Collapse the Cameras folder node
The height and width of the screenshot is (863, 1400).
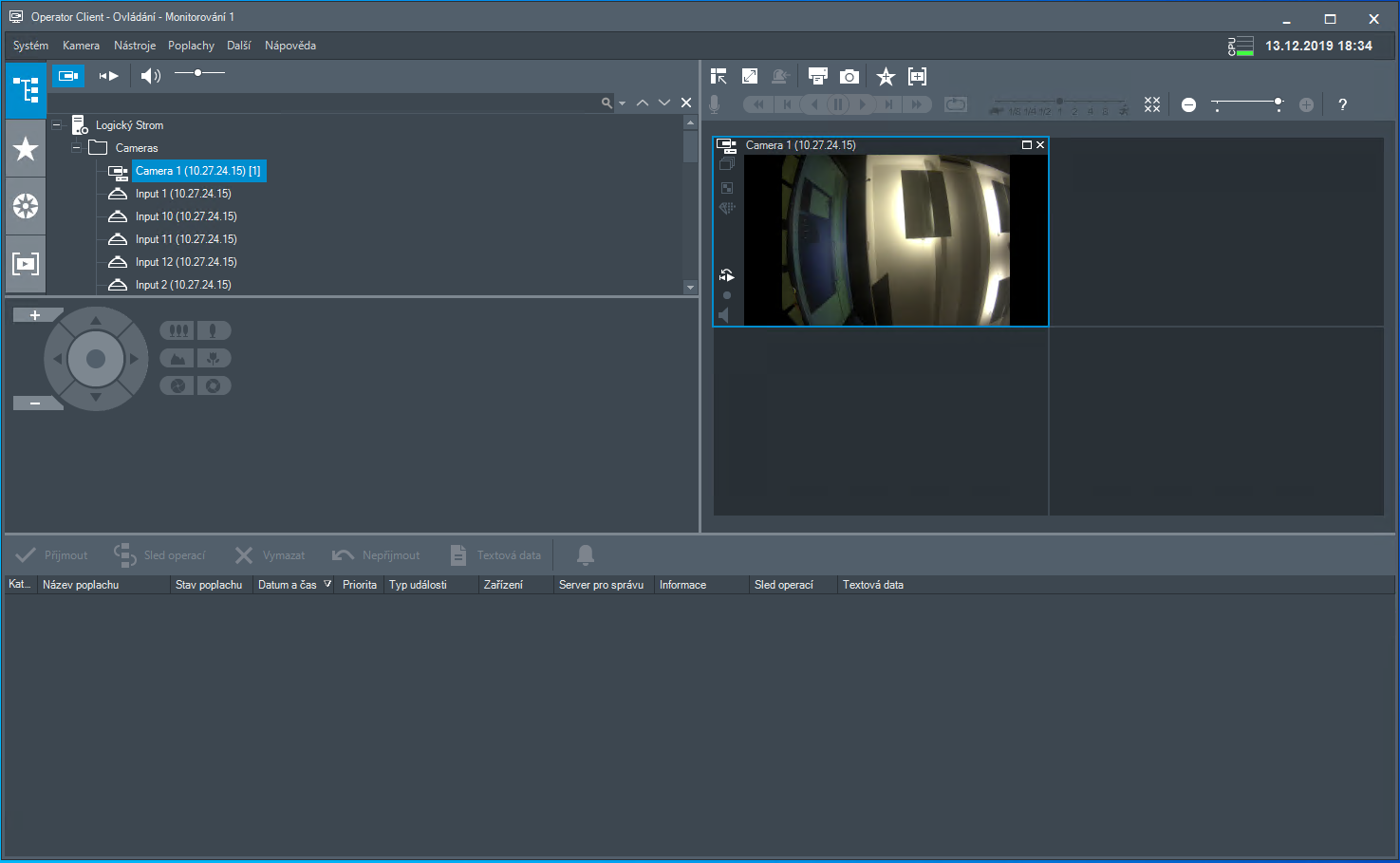tap(77, 148)
